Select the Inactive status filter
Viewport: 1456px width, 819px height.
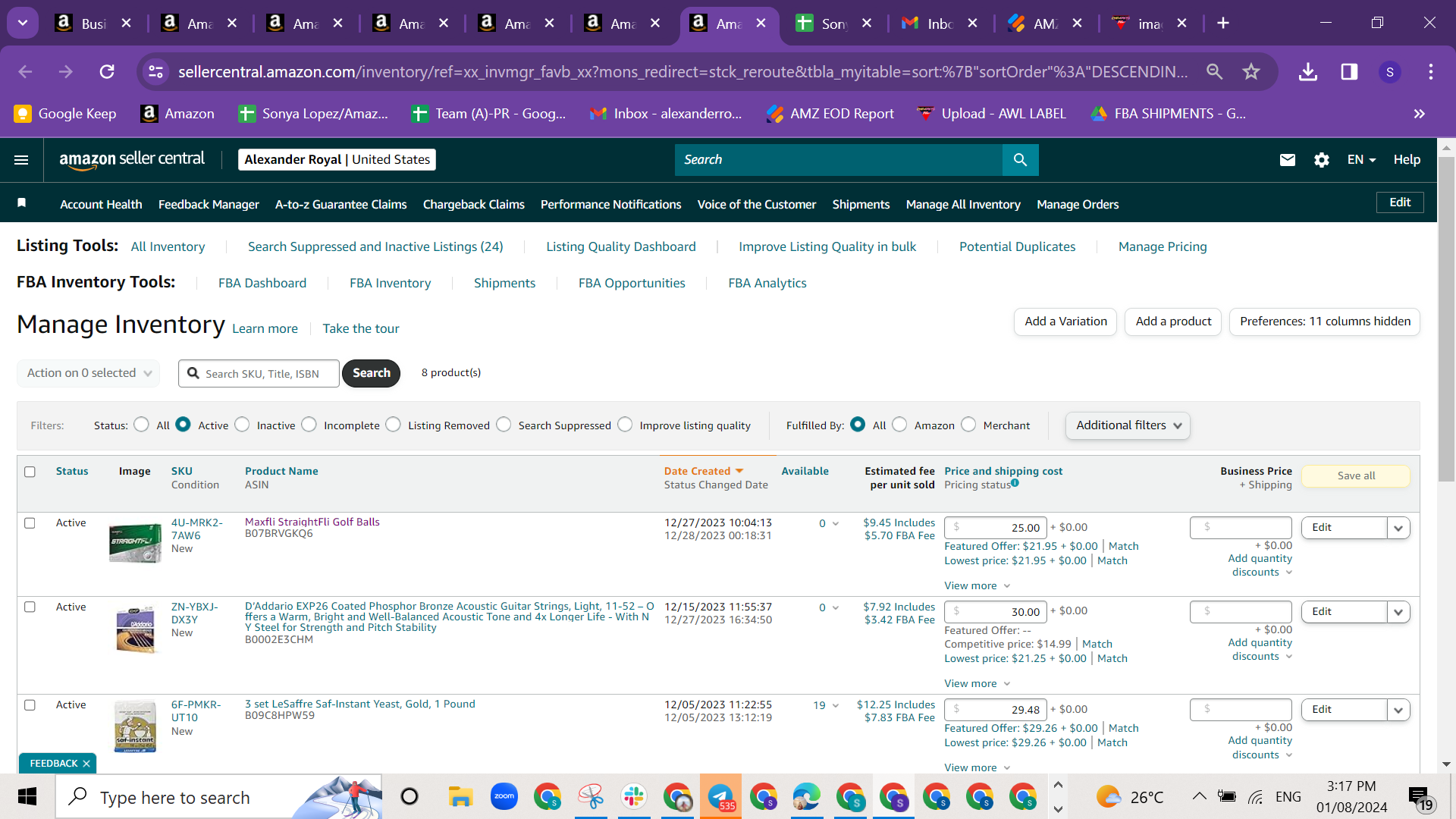[x=242, y=425]
